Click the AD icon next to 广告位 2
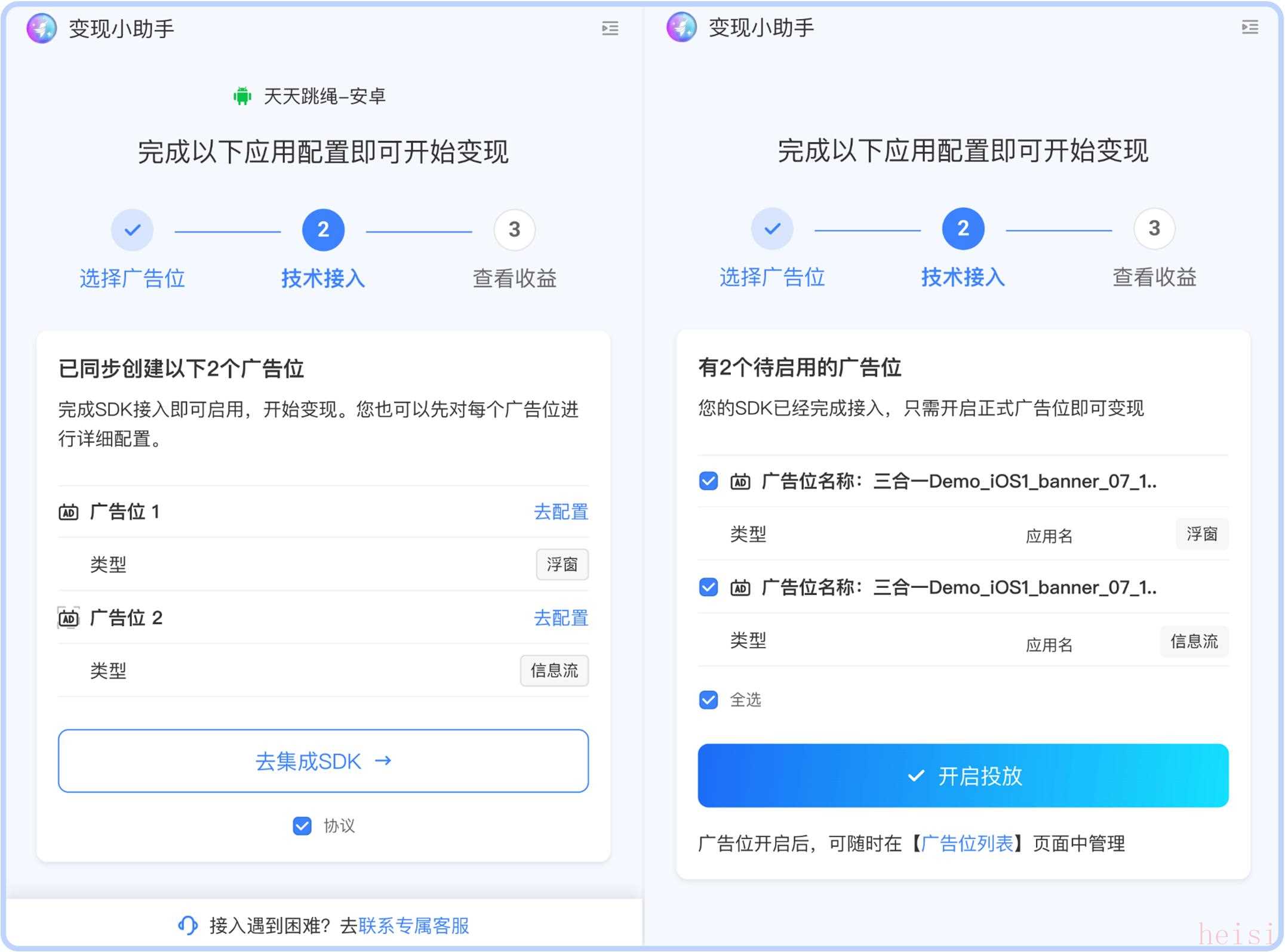Viewport: 1285px width, 952px height. (68, 618)
